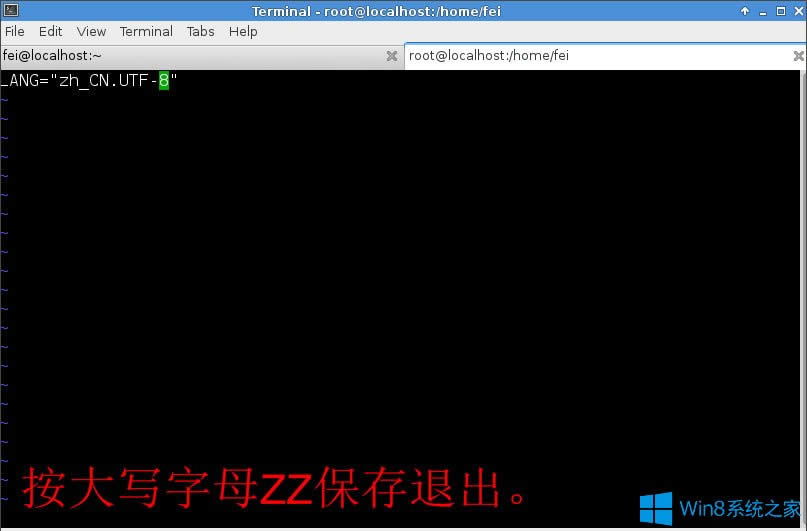The image size is (807, 531).
Task: Open the View menu
Action: (x=91, y=31)
